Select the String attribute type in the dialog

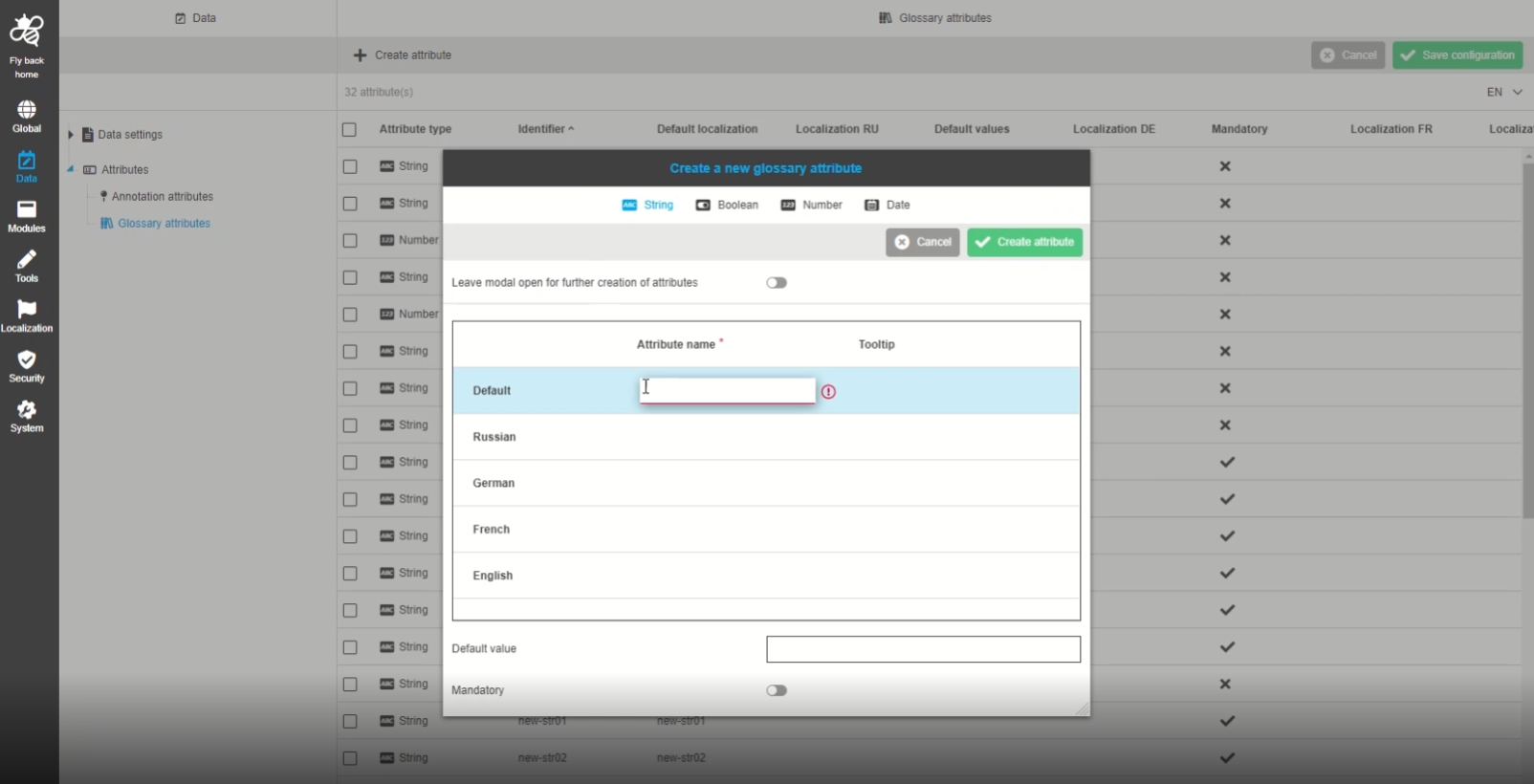pos(647,206)
